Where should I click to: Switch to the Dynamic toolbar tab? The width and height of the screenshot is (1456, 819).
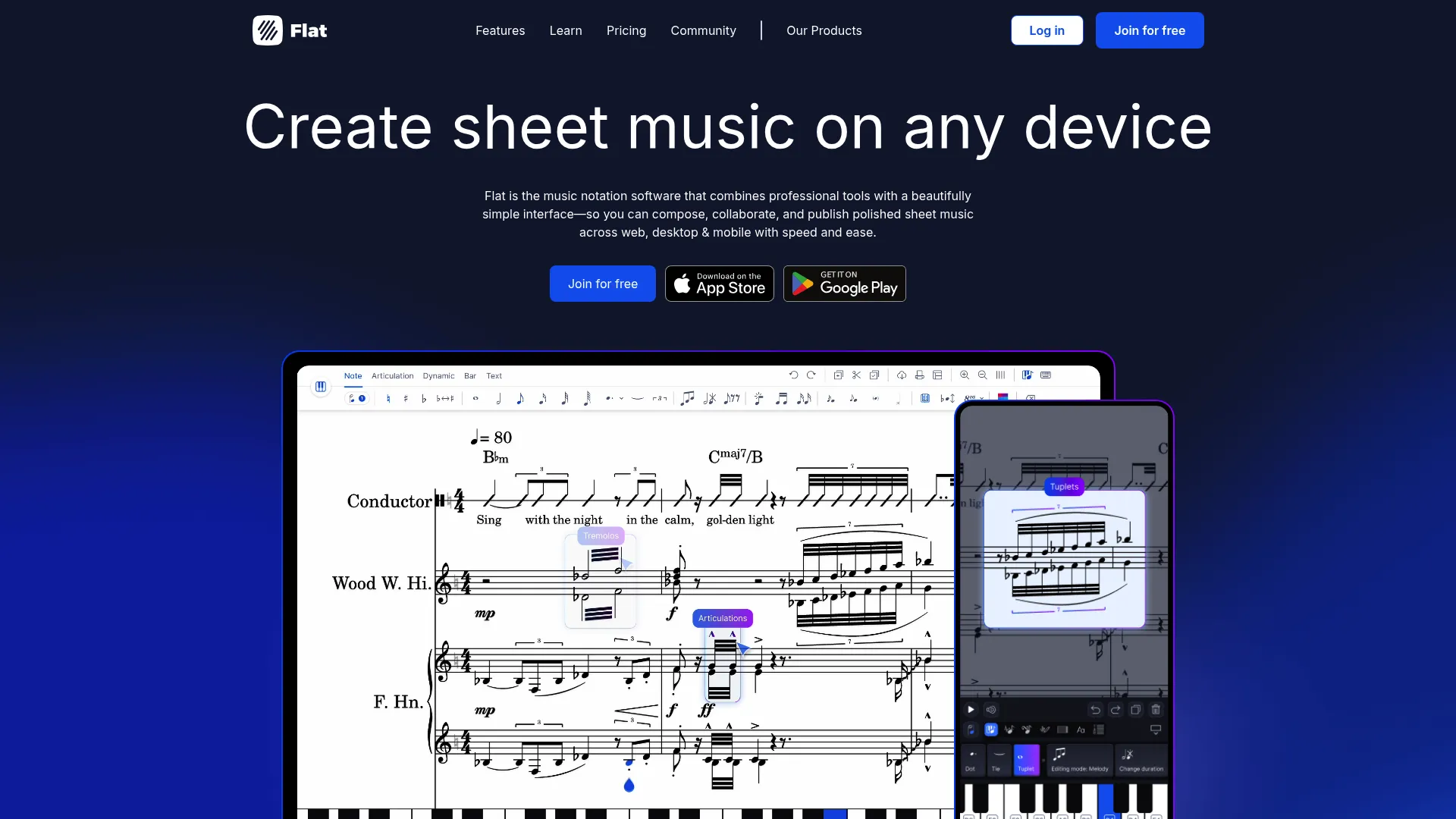pyautogui.click(x=439, y=376)
